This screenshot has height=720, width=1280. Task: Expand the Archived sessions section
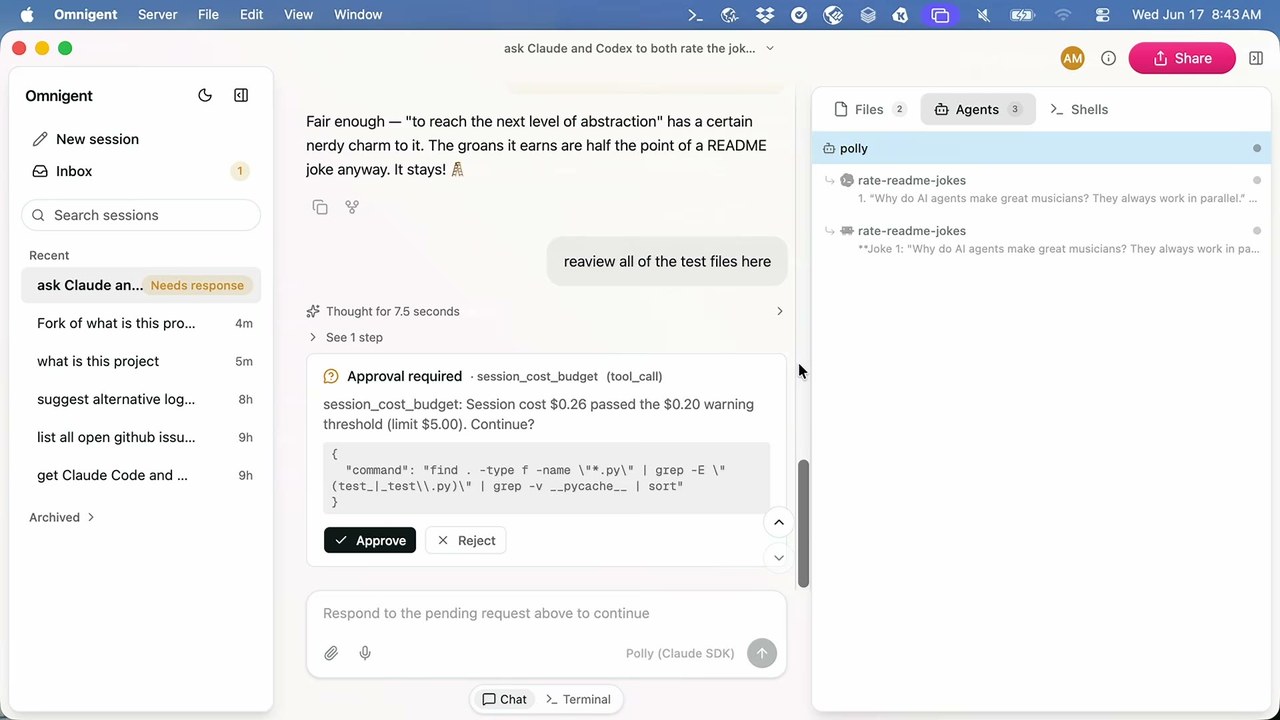(x=62, y=517)
